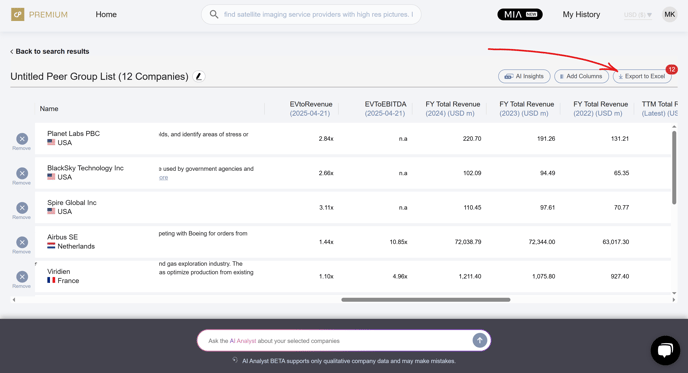Image resolution: width=688 pixels, height=373 pixels.
Task: Send question to AI Analyst arrow
Action: (480, 340)
